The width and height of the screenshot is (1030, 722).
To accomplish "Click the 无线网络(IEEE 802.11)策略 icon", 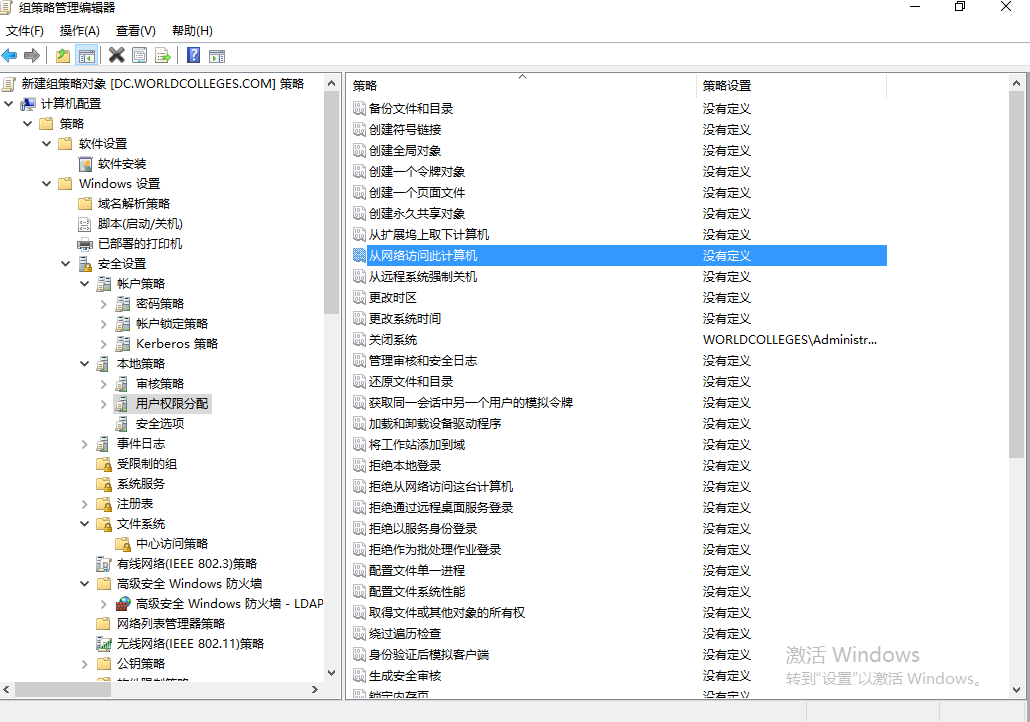I will click(x=104, y=644).
